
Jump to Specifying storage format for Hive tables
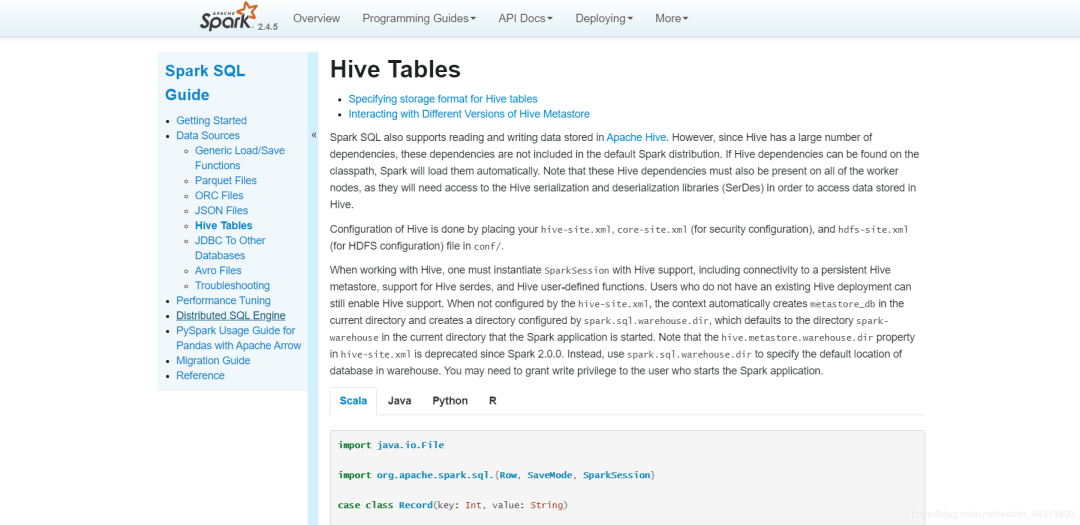[443, 99]
